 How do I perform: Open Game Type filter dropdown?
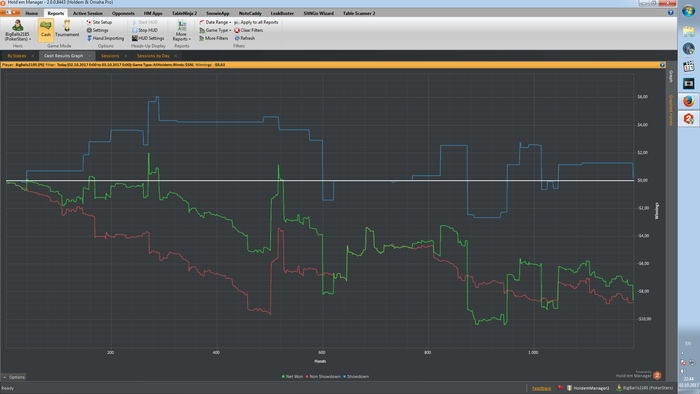(x=215, y=30)
